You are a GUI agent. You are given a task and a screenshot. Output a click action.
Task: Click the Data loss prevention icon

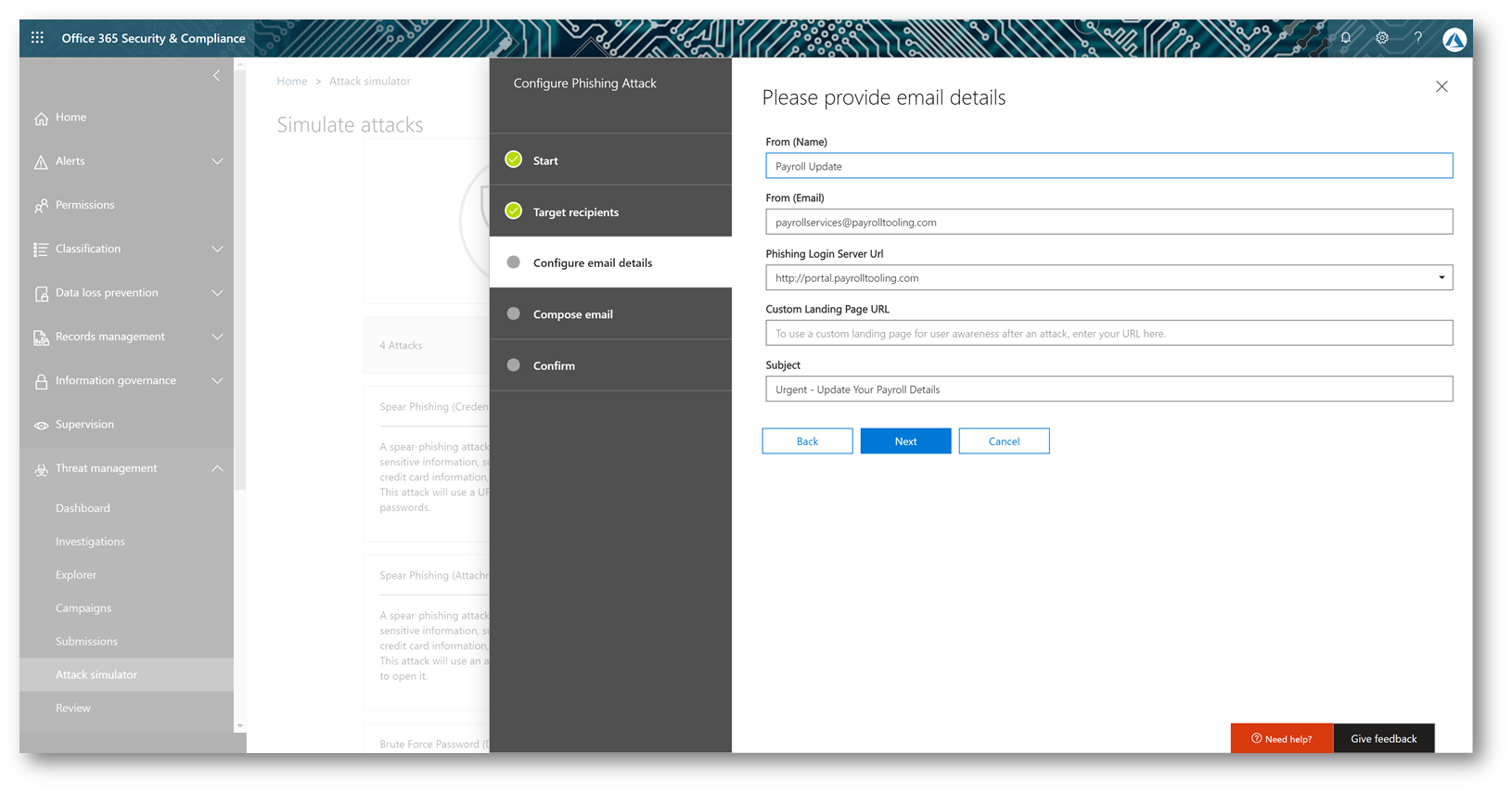point(41,293)
